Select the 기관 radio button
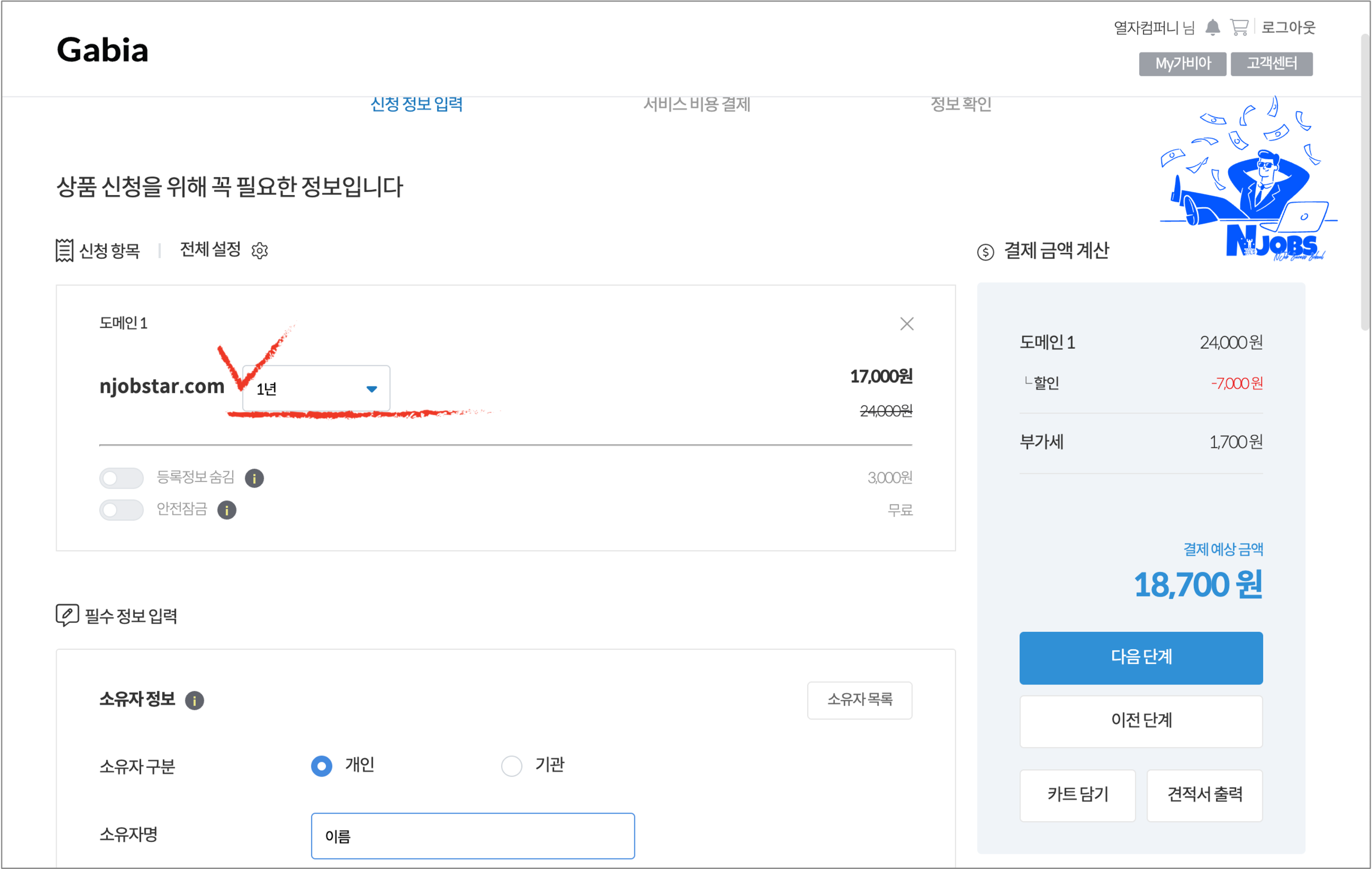The image size is (1372, 869). coord(511,766)
